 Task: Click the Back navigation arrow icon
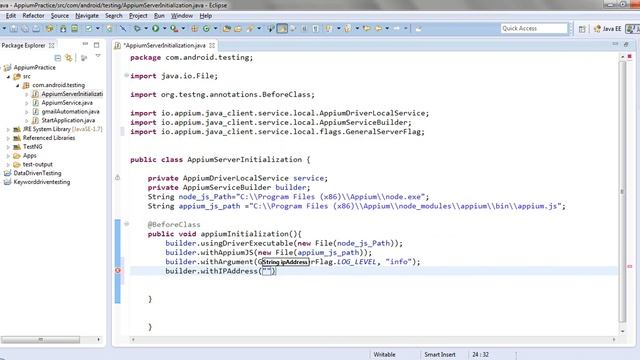(x=379, y=29)
